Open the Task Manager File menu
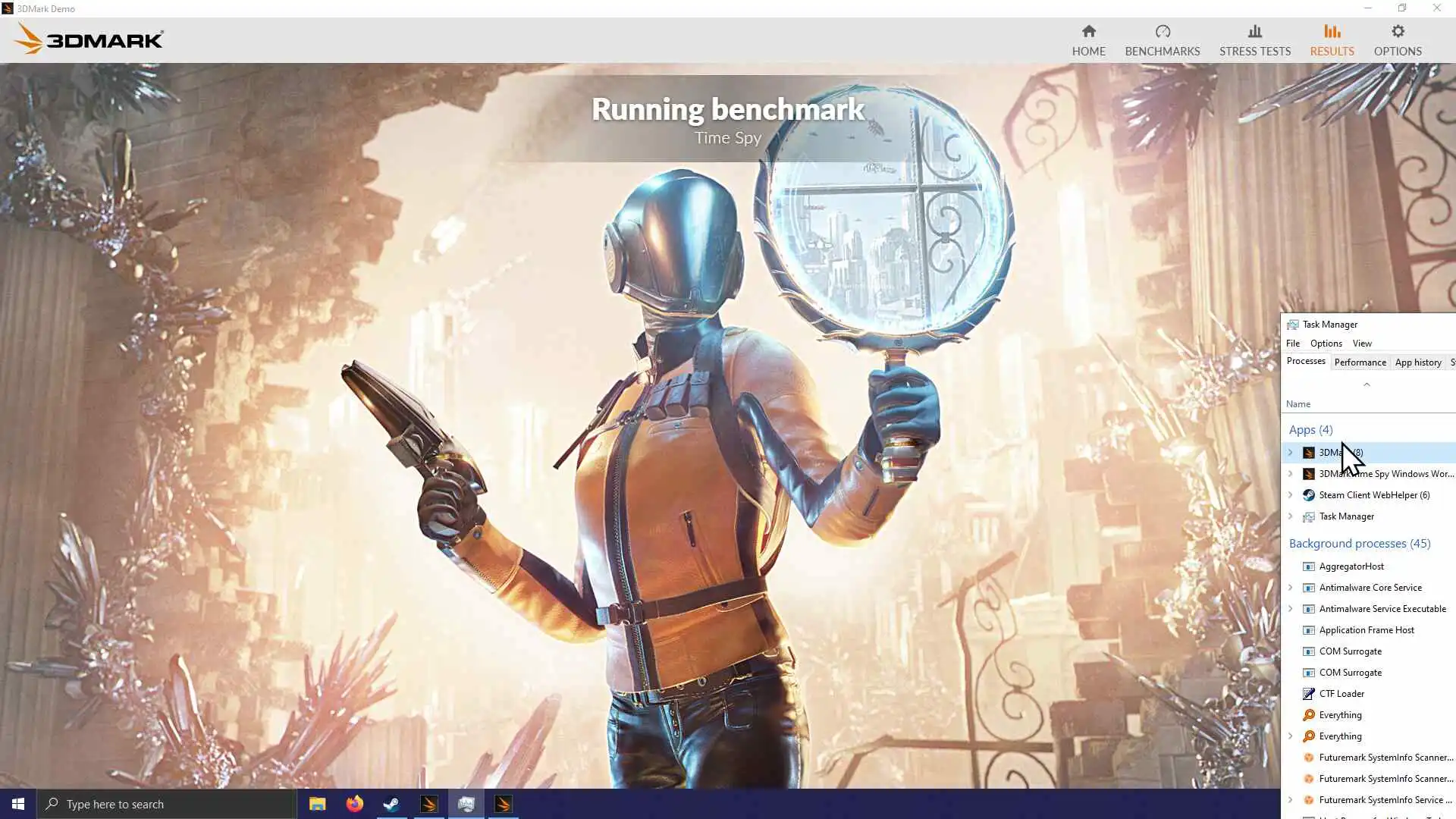This screenshot has height=819, width=1456. [x=1293, y=344]
